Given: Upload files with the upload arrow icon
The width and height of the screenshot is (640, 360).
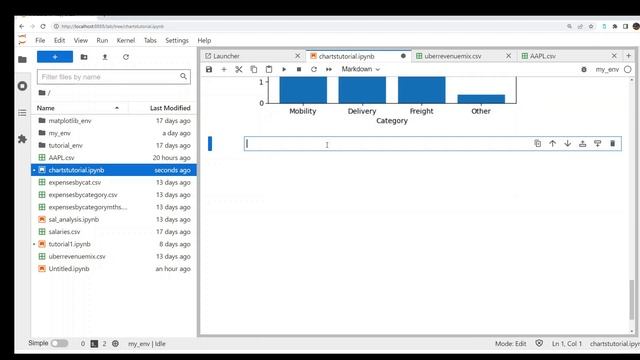Looking at the screenshot, I should click(x=105, y=57).
